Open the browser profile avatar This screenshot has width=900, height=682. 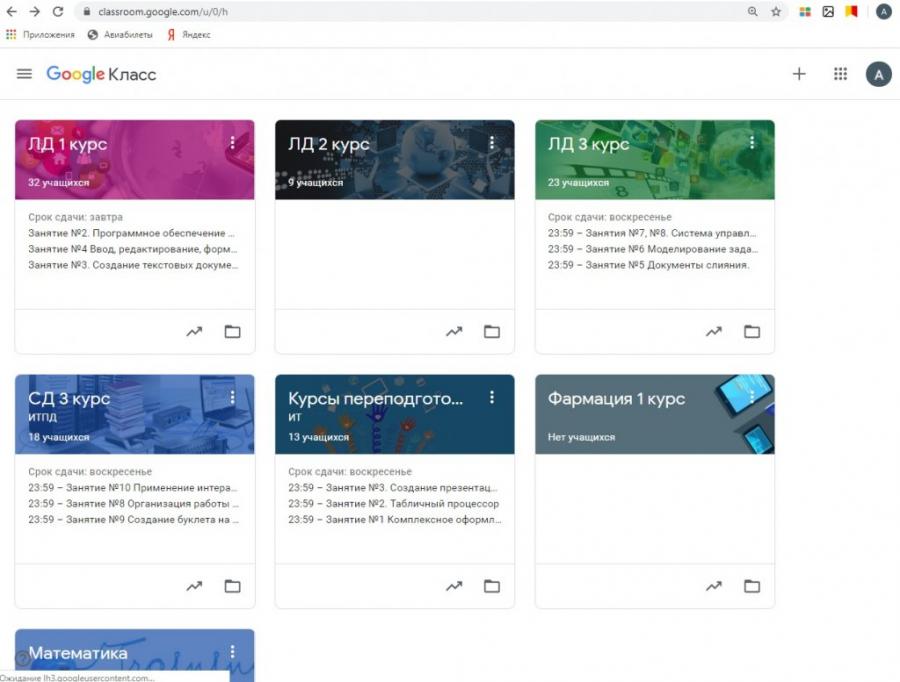[x=883, y=11]
